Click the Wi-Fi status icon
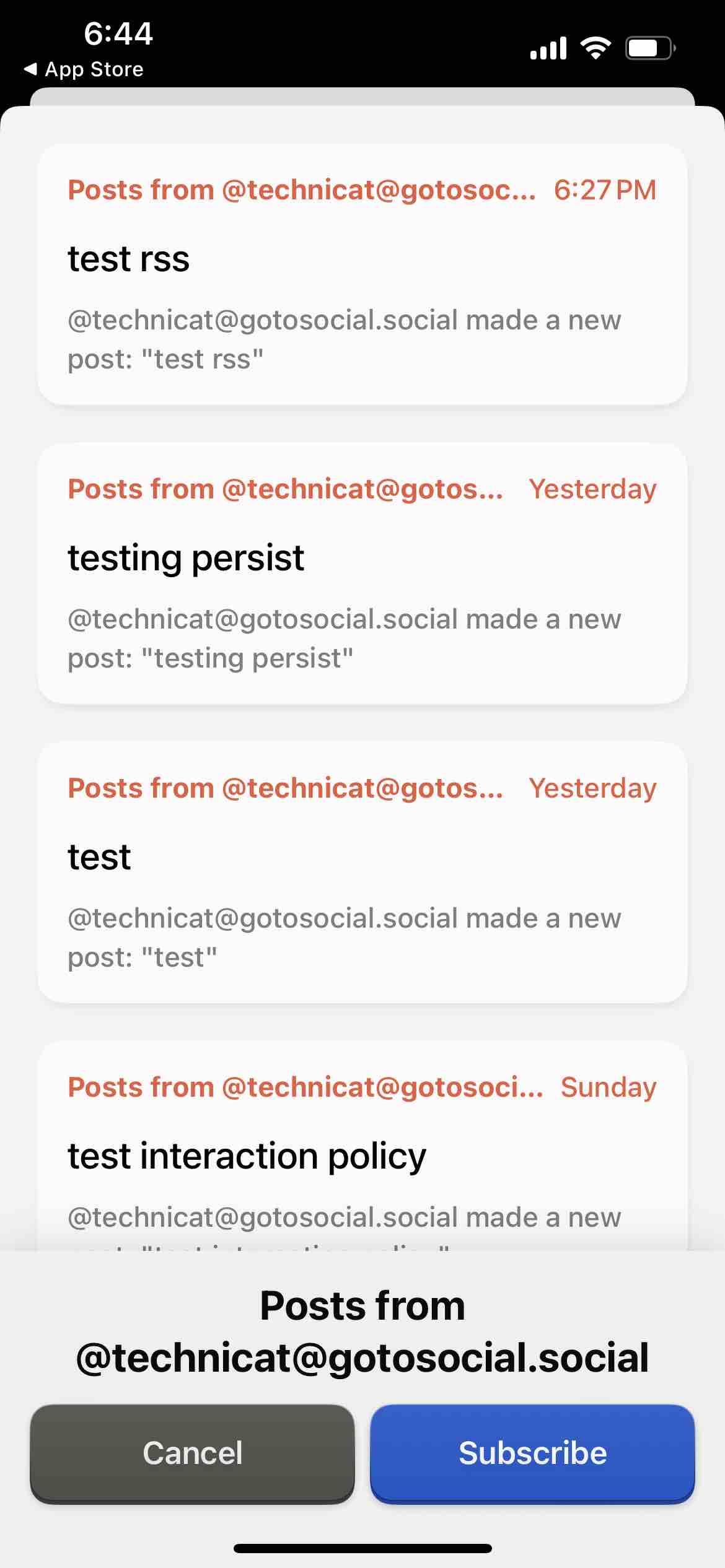This screenshot has height=1568, width=725. point(595,48)
